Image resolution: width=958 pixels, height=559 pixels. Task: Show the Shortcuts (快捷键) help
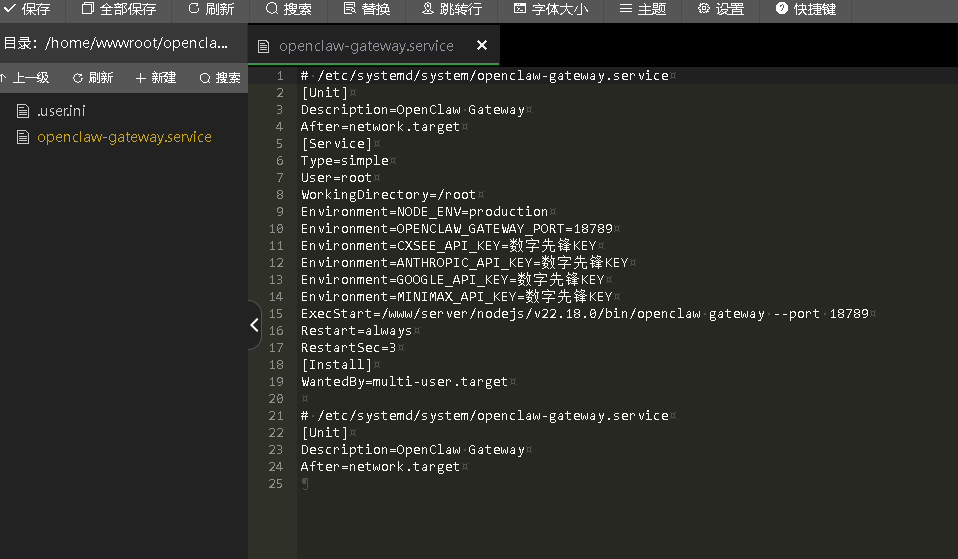(x=805, y=10)
